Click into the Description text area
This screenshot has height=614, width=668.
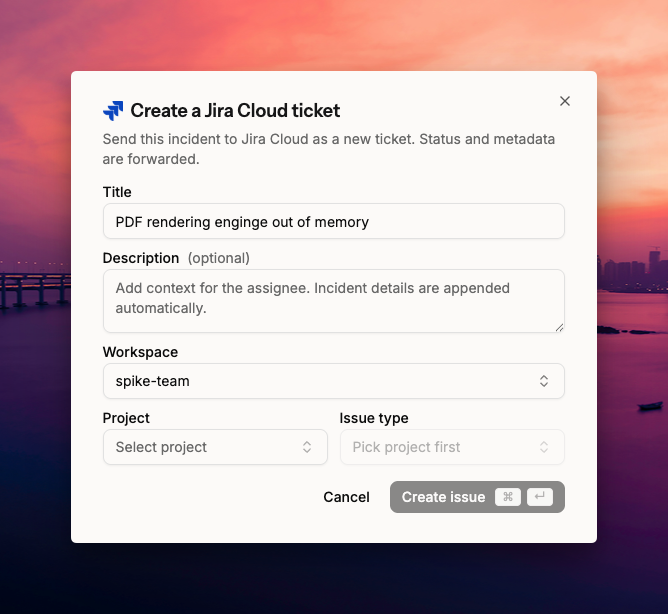(334, 301)
